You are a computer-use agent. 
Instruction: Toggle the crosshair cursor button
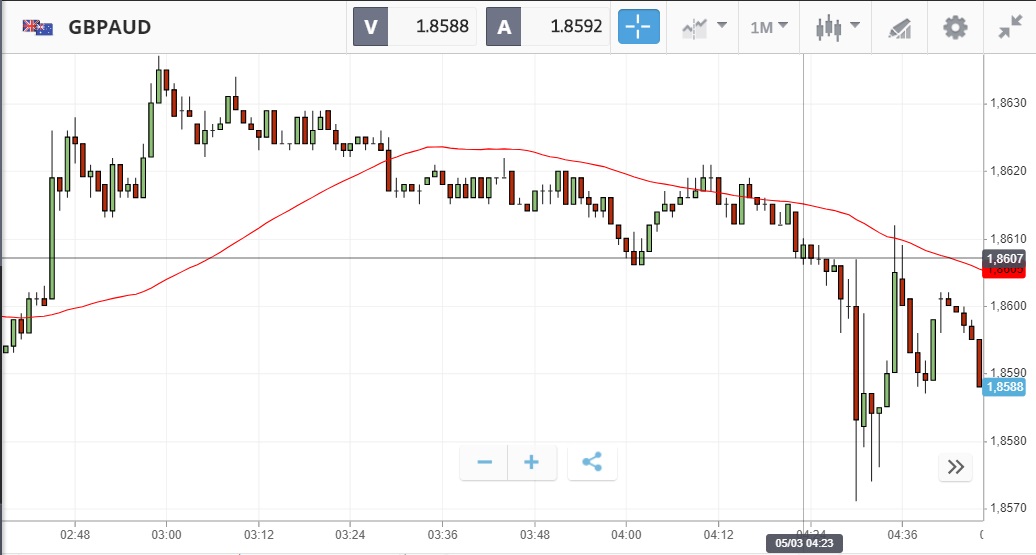[x=639, y=27]
